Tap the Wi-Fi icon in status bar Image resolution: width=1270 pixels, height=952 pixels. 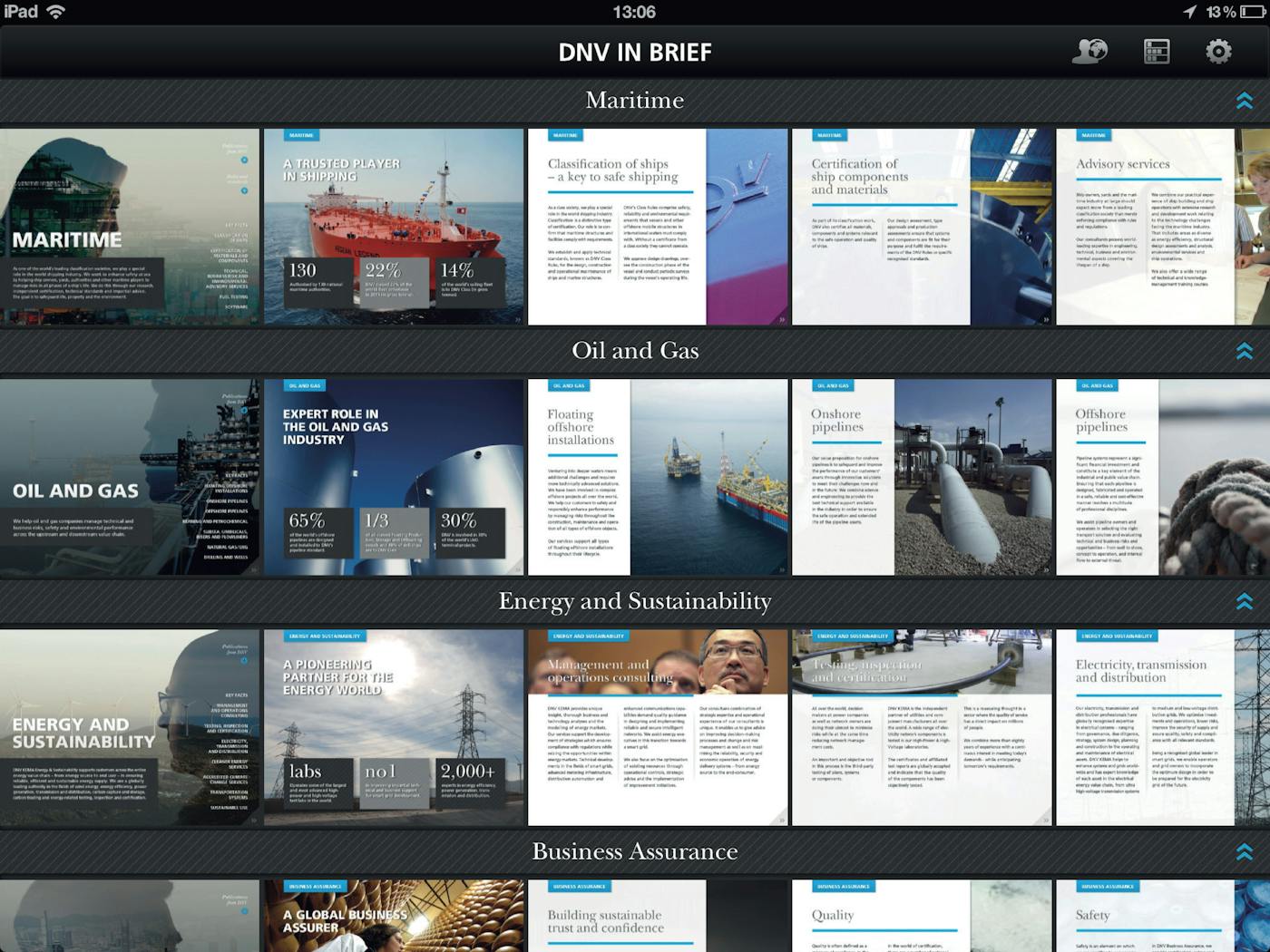point(56,12)
